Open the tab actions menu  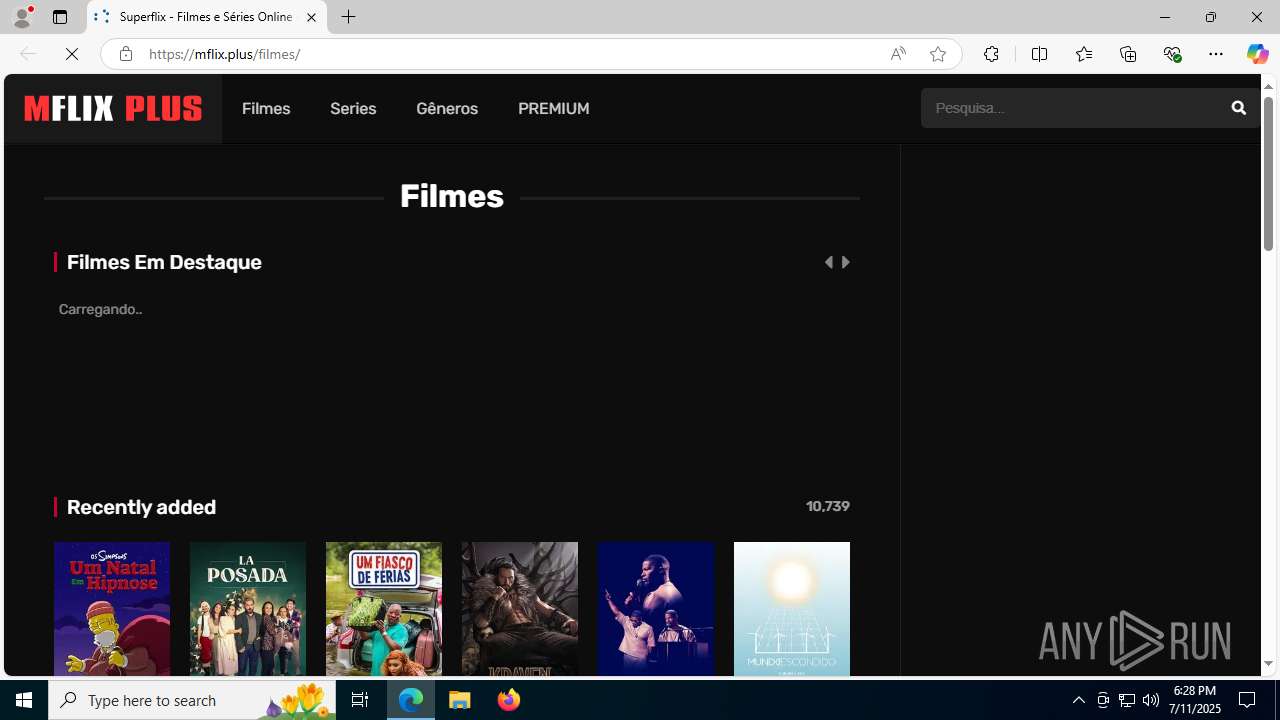[x=60, y=17]
